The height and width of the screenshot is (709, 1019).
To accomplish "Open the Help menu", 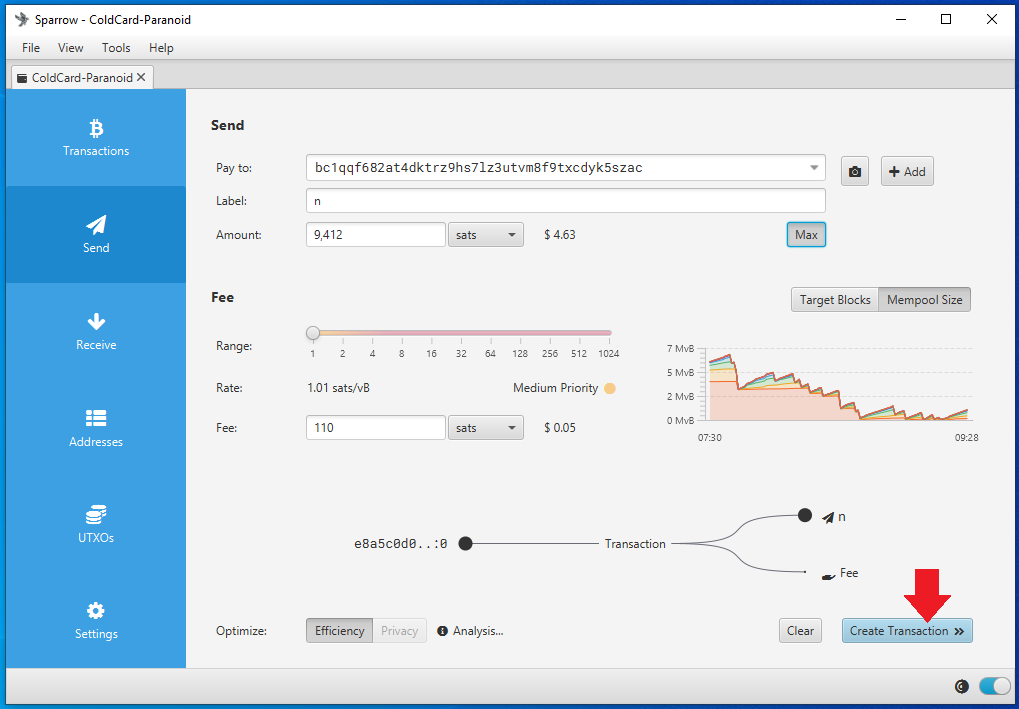I will (161, 47).
